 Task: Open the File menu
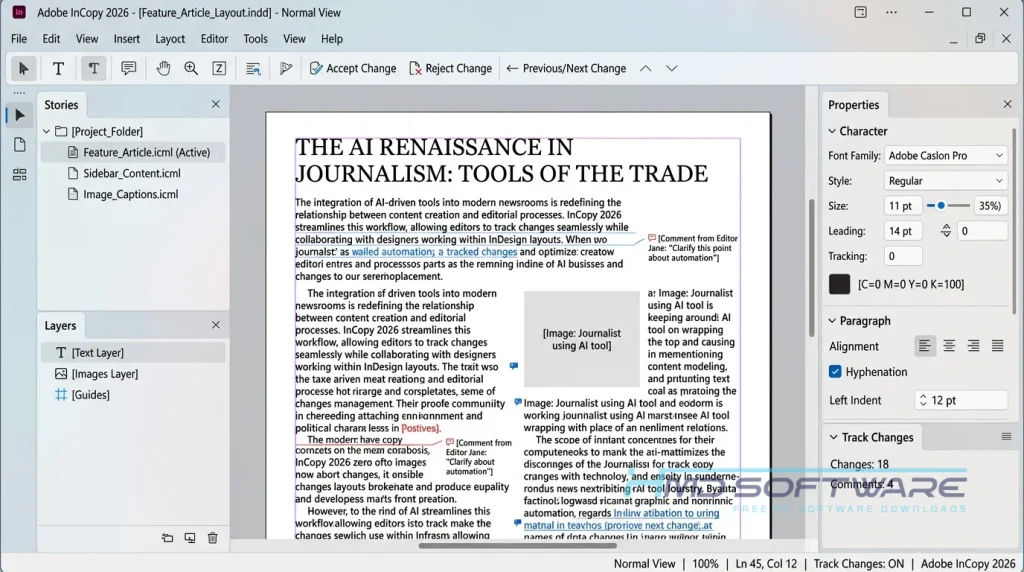(19, 39)
